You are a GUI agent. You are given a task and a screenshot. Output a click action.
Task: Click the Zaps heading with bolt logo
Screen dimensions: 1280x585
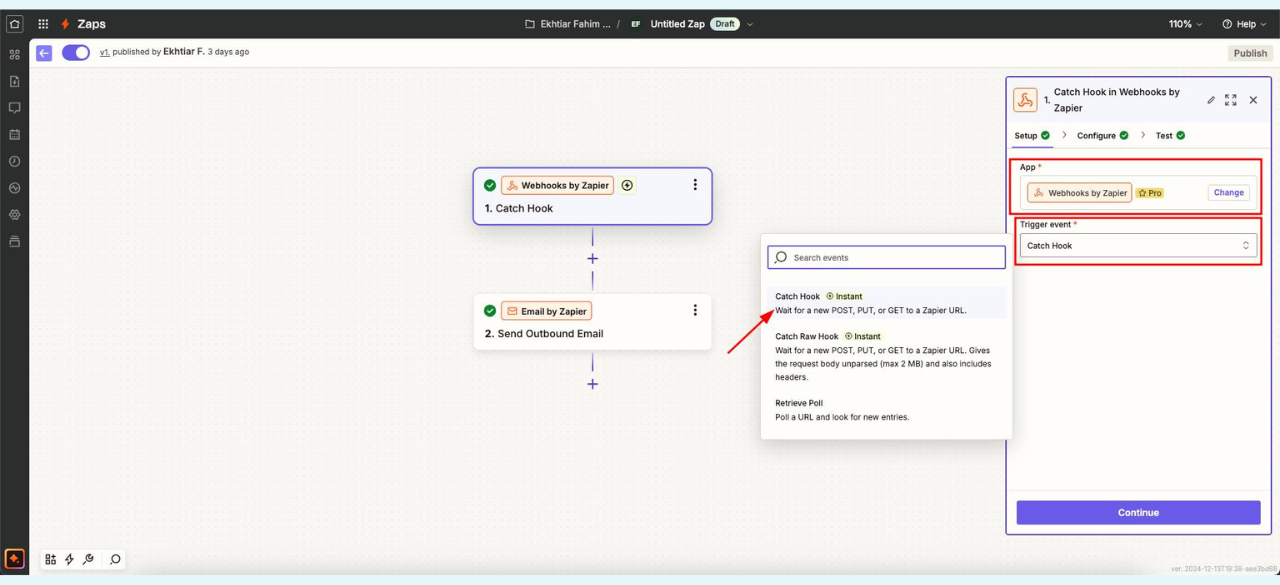point(83,24)
